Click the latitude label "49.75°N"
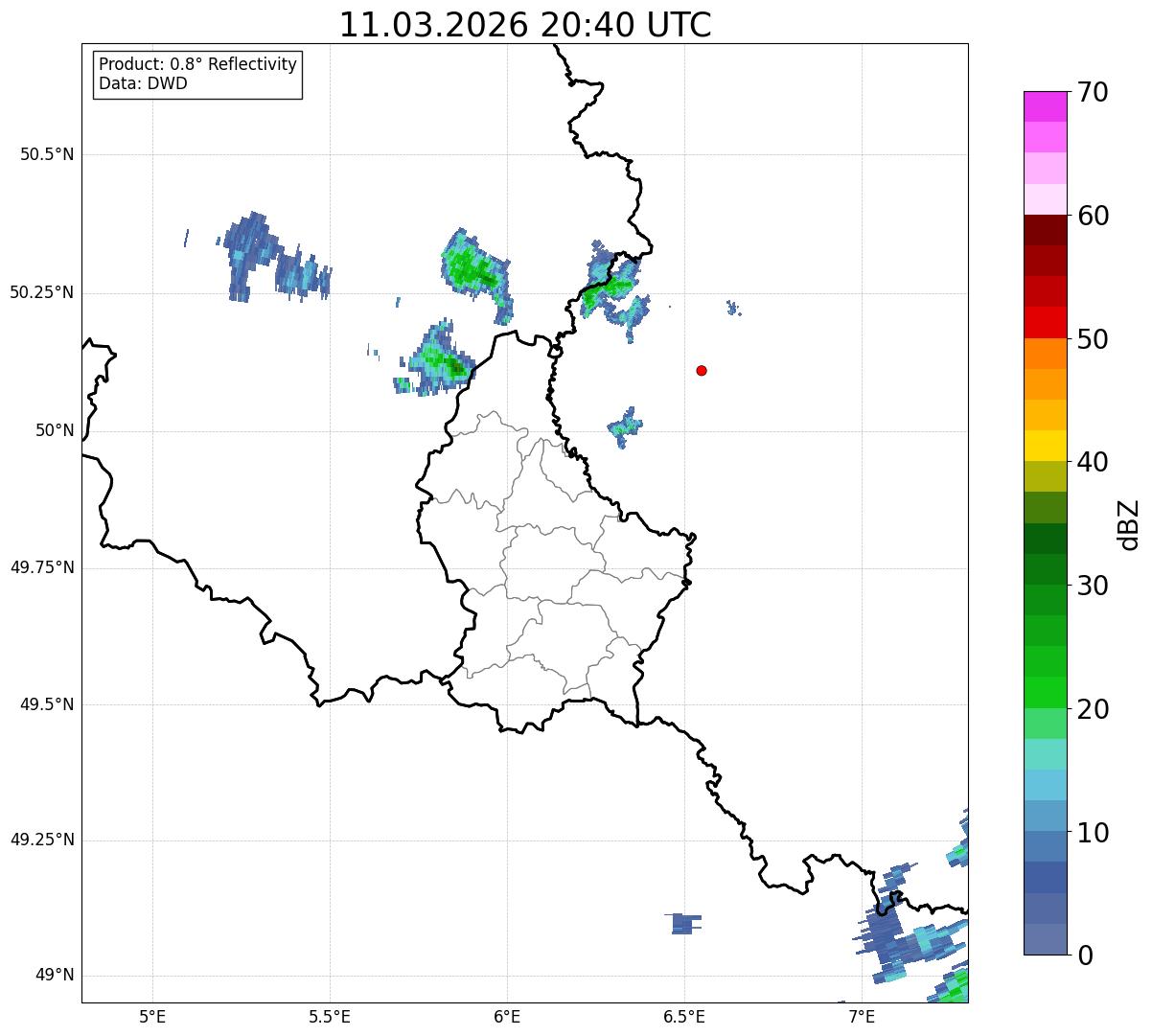 tap(42, 567)
